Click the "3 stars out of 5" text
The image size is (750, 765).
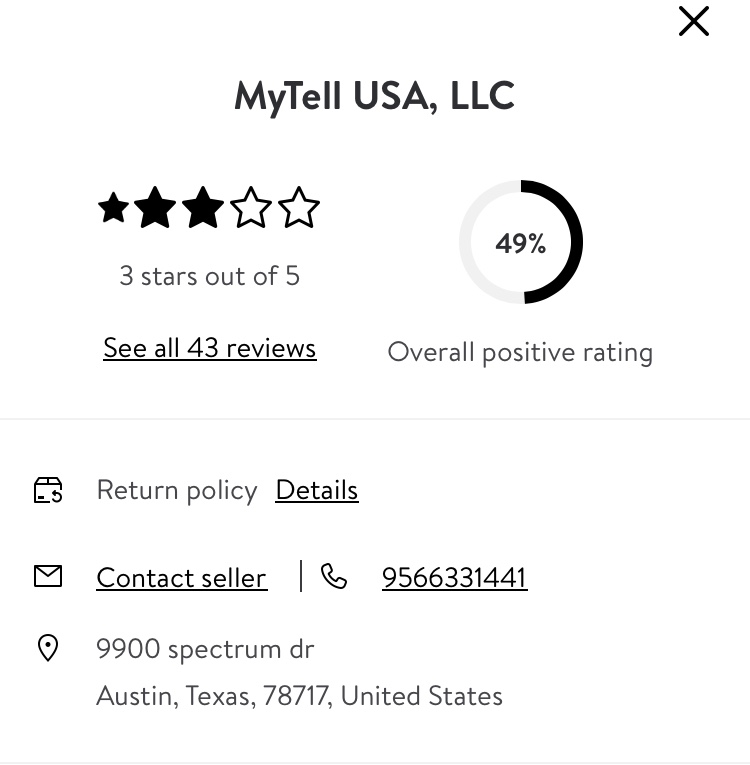[209, 276]
